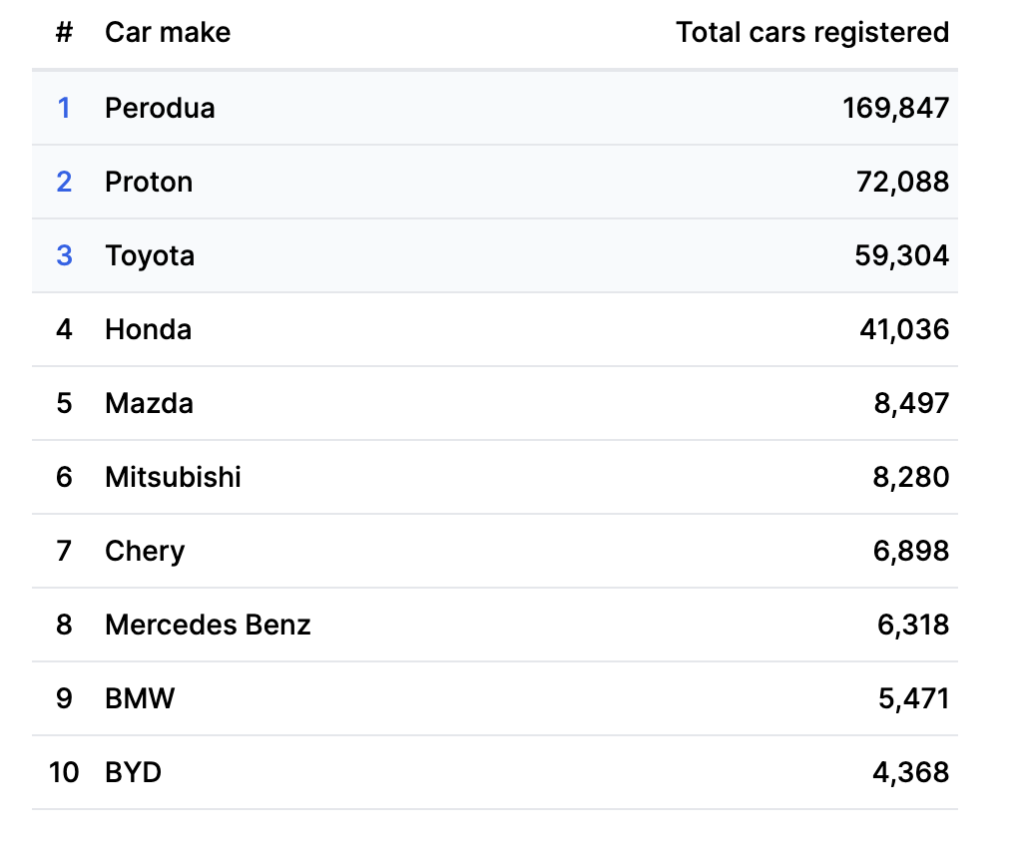The height and width of the screenshot is (852, 1024).
Task: Click on Honda in the table
Action: tap(148, 329)
